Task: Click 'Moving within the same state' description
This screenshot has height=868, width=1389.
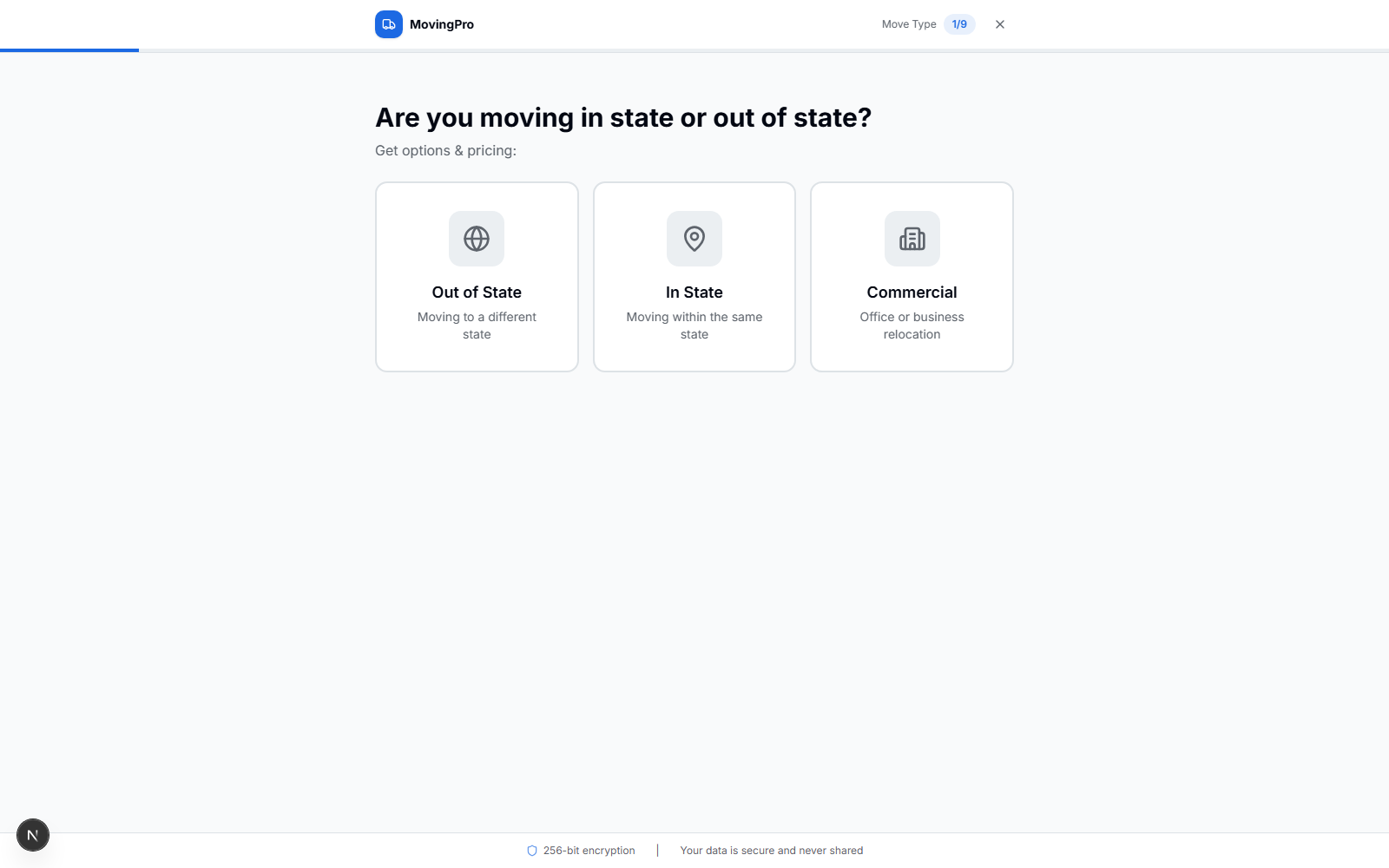Action: (694, 325)
